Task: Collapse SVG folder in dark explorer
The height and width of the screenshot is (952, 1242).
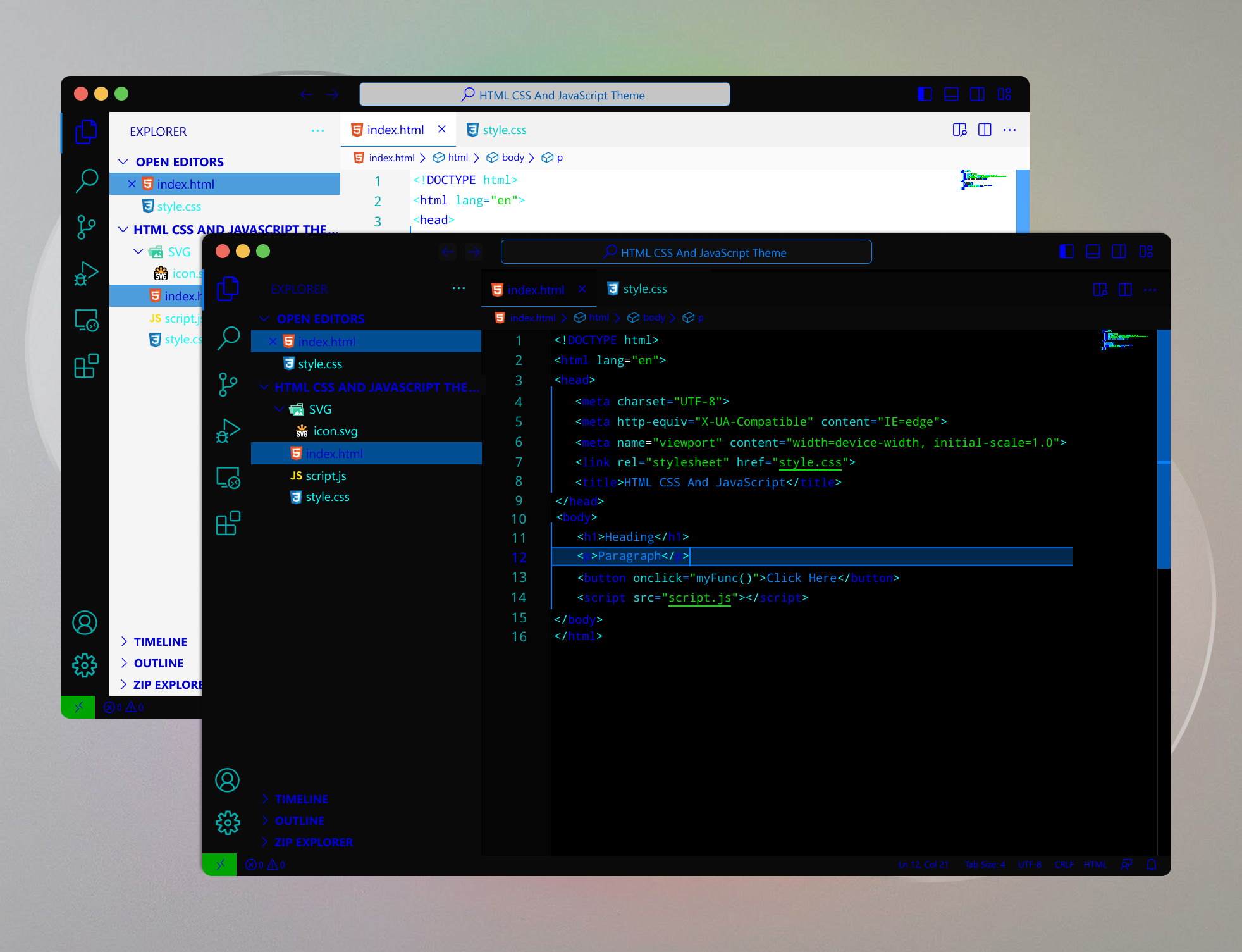Action: coord(279,409)
